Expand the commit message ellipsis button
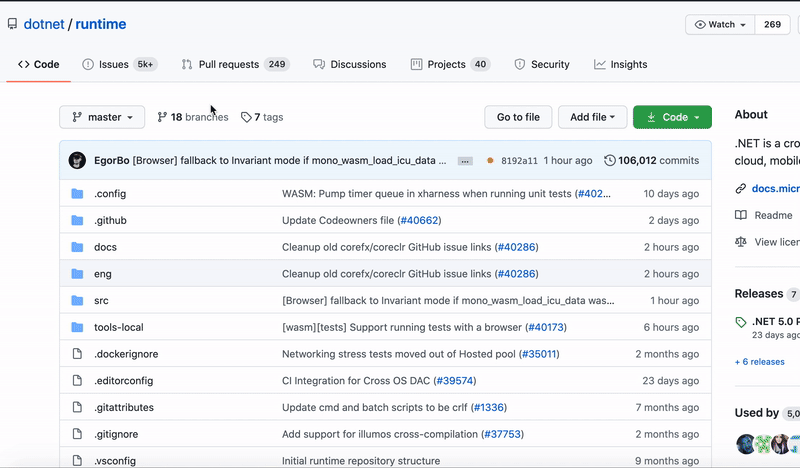 click(465, 160)
